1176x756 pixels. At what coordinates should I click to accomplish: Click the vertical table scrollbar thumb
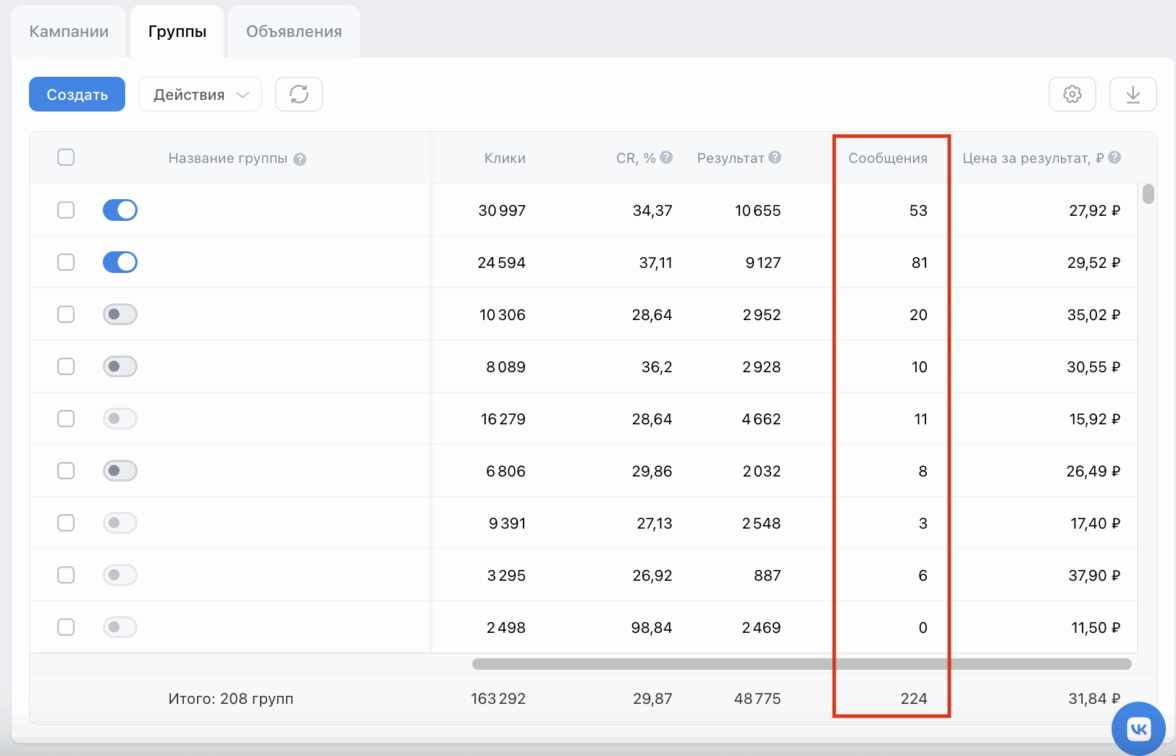click(x=1149, y=193)
